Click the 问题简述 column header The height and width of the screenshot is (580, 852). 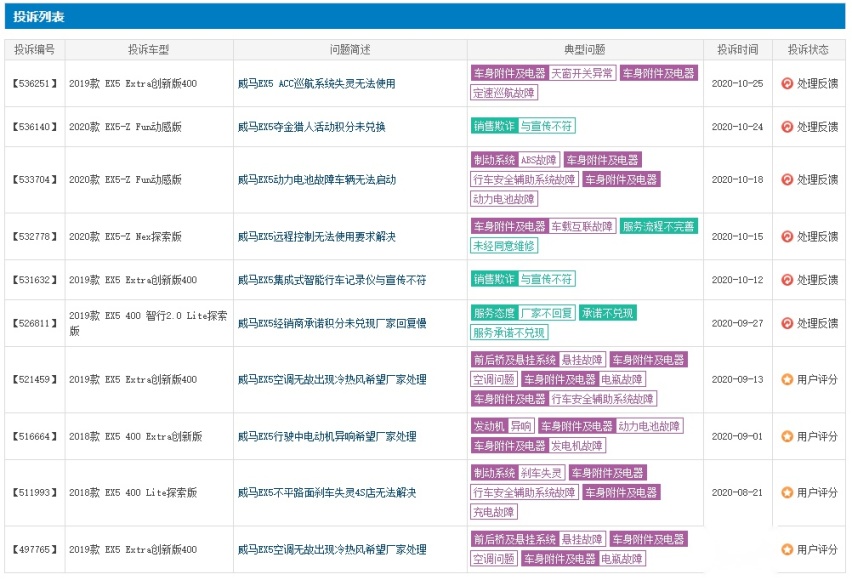(350, 49)
